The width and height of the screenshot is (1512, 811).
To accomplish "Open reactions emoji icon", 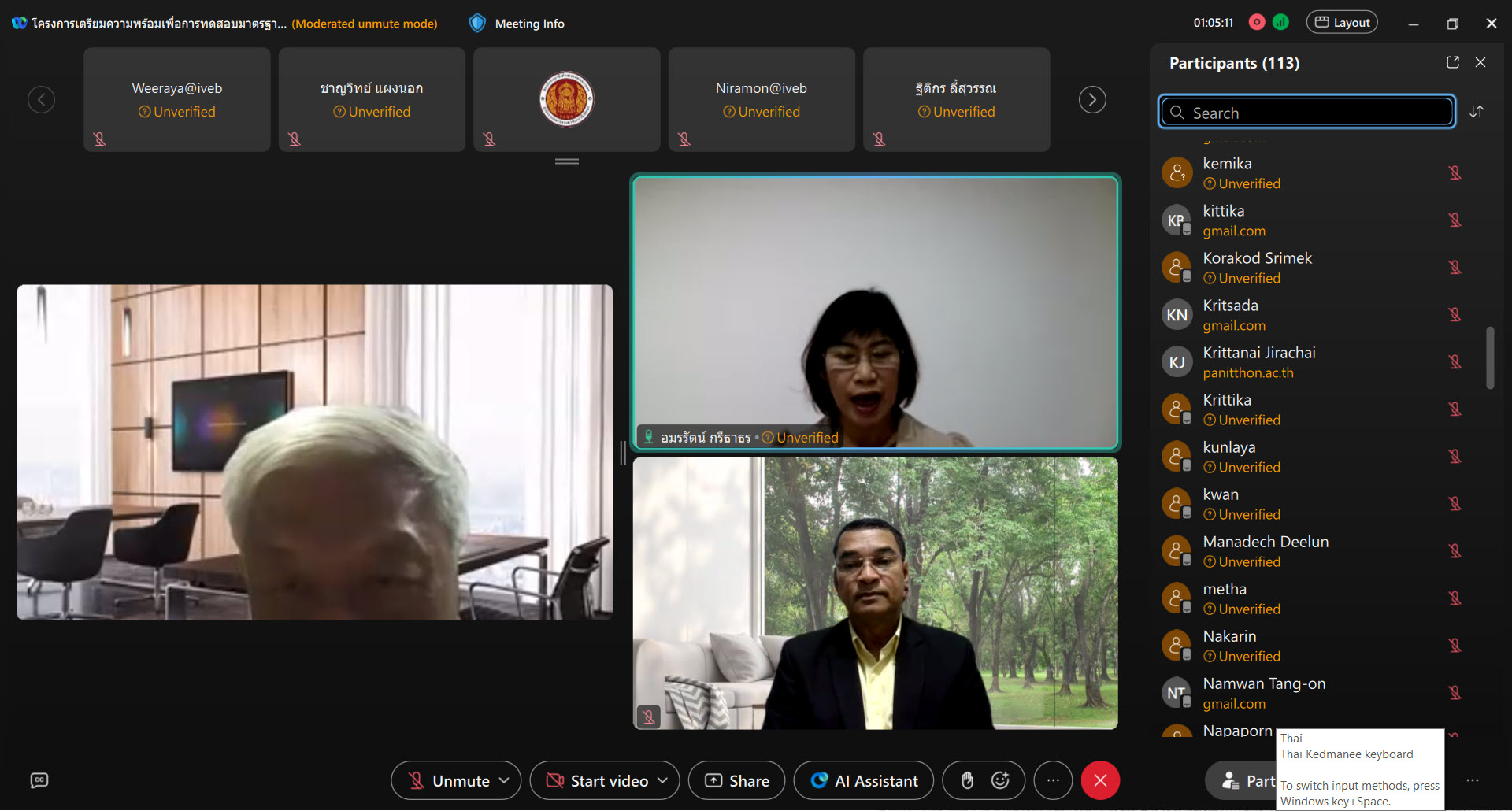I will coord(1000,780).
